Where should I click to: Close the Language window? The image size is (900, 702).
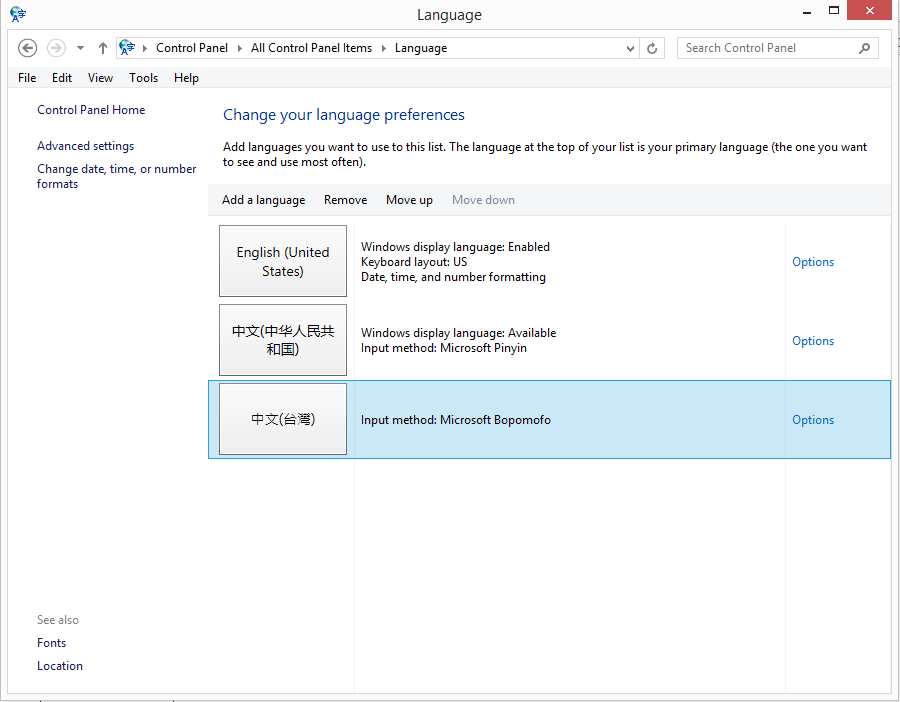869,10
